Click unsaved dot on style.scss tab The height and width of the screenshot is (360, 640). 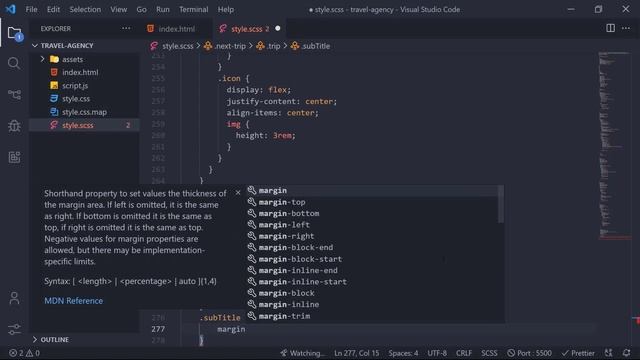pyautogui.click(x=278, y=29)
